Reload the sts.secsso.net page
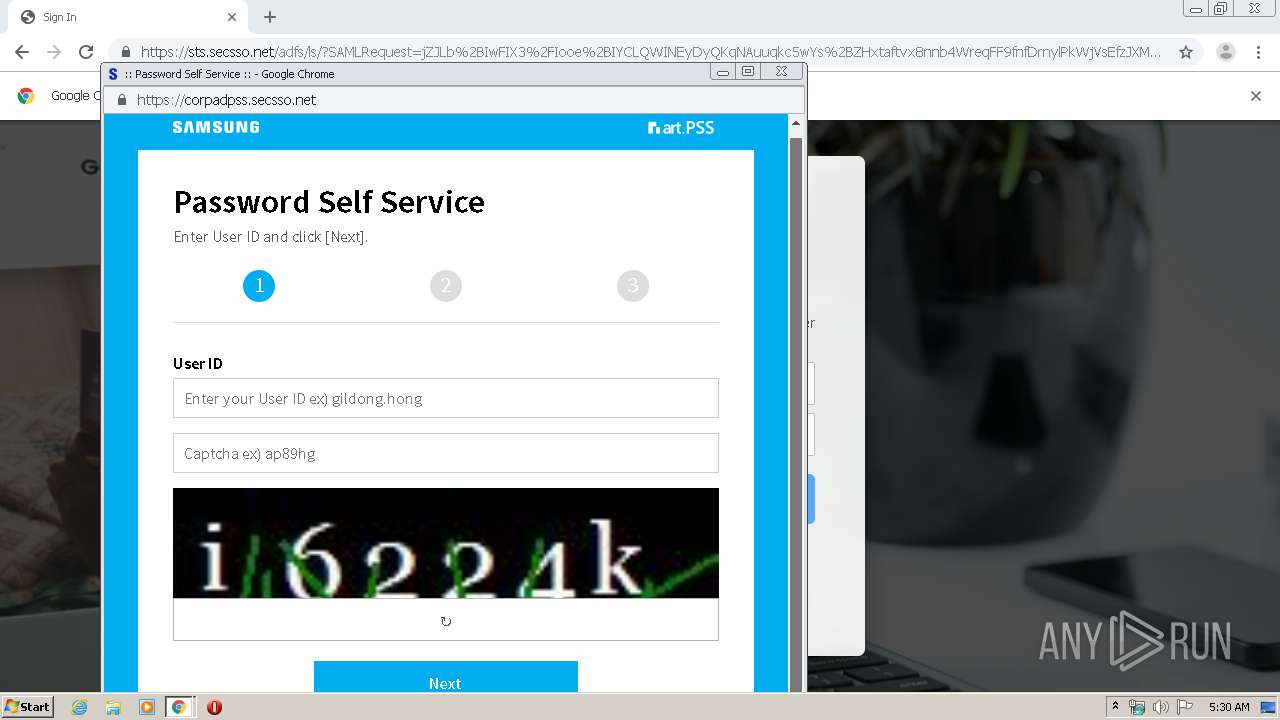The width and height of the screenshot is (1280, 720). tap(86, 52)
